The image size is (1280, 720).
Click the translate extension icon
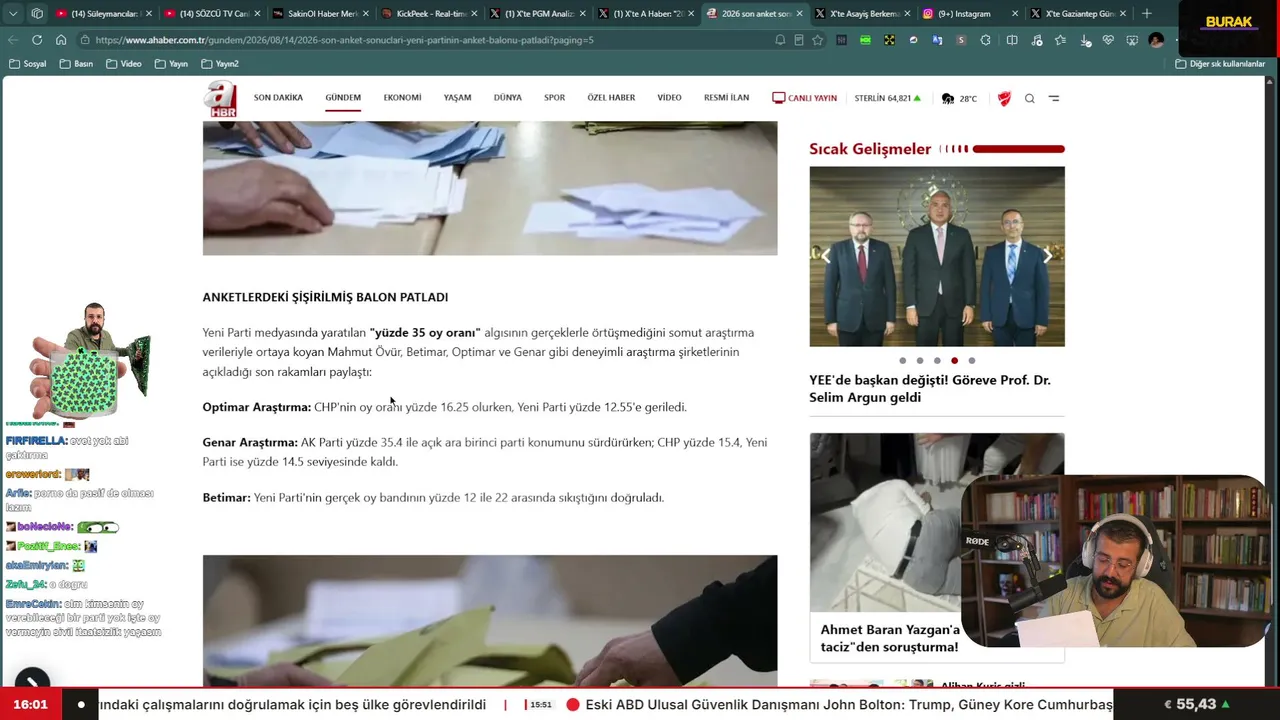[937, 40]
